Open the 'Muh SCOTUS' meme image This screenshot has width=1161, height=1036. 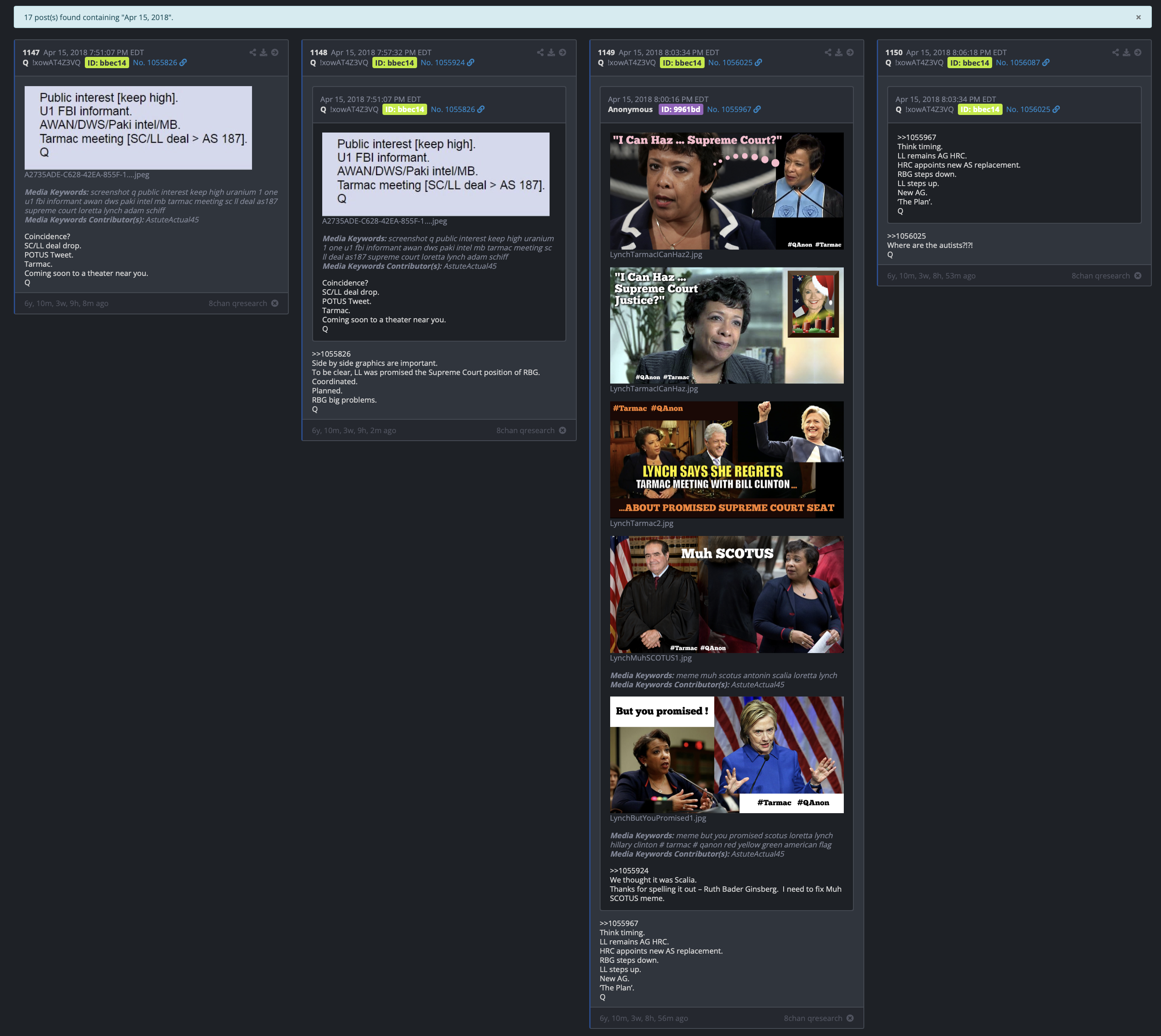point(727,594)
